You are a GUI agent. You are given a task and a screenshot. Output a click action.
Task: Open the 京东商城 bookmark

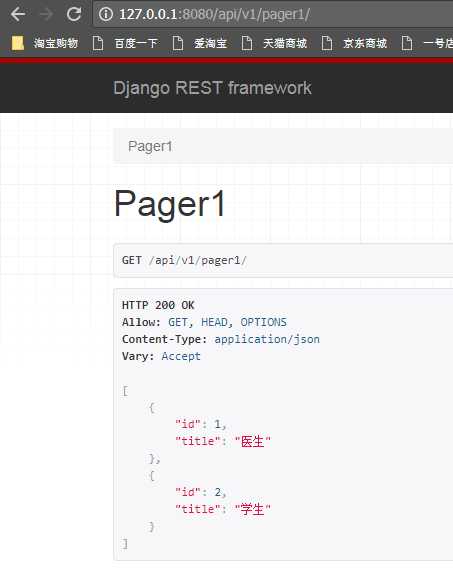[x=365, y=43]
